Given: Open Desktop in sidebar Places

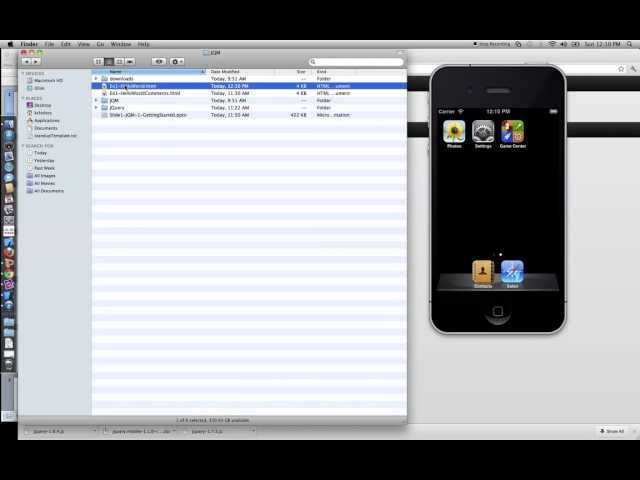Looking at the screenshot, I should 39,105.
